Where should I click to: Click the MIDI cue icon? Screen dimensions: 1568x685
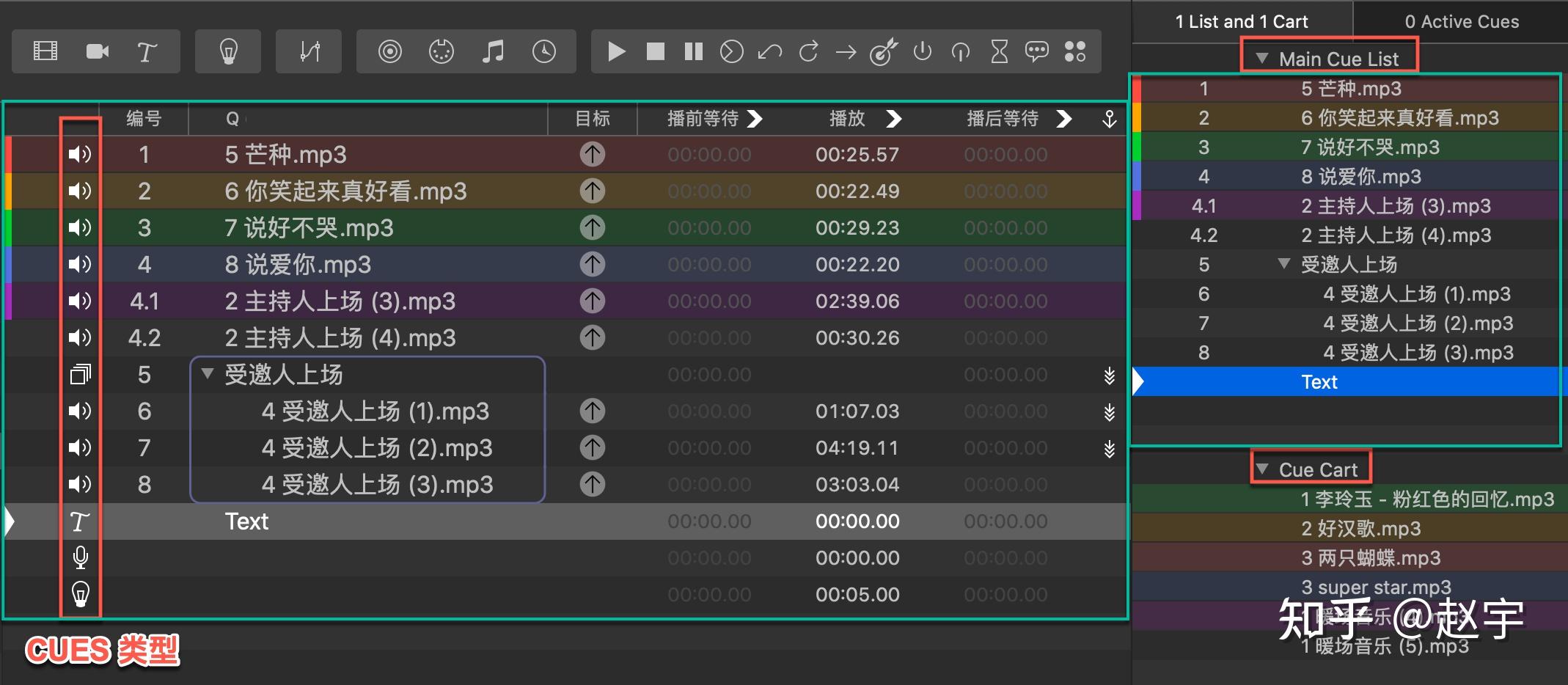tap(442, 51)
